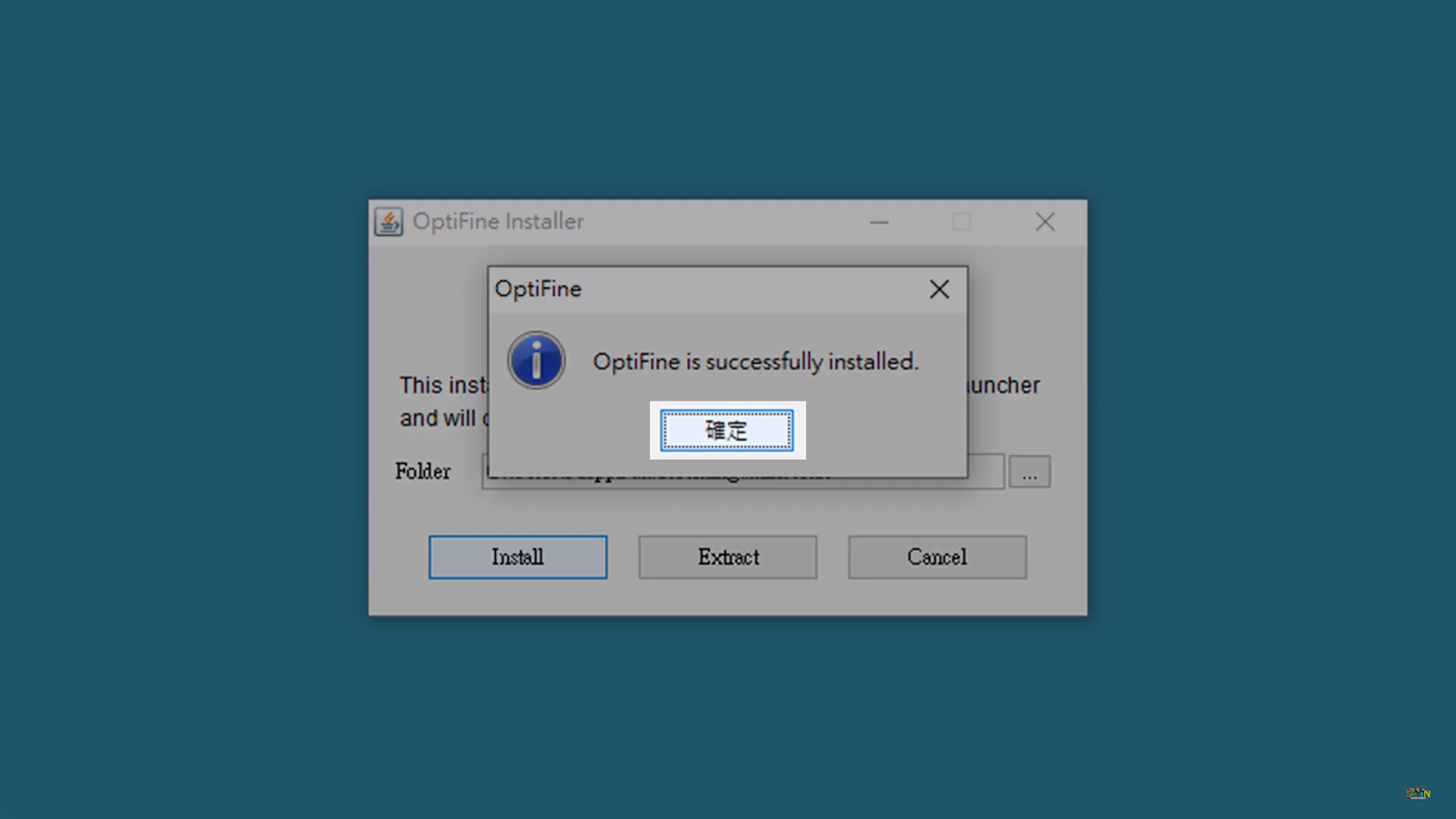1456x819 pixels.
Task: Choose the Extract button
Action: tap(728, 557)
